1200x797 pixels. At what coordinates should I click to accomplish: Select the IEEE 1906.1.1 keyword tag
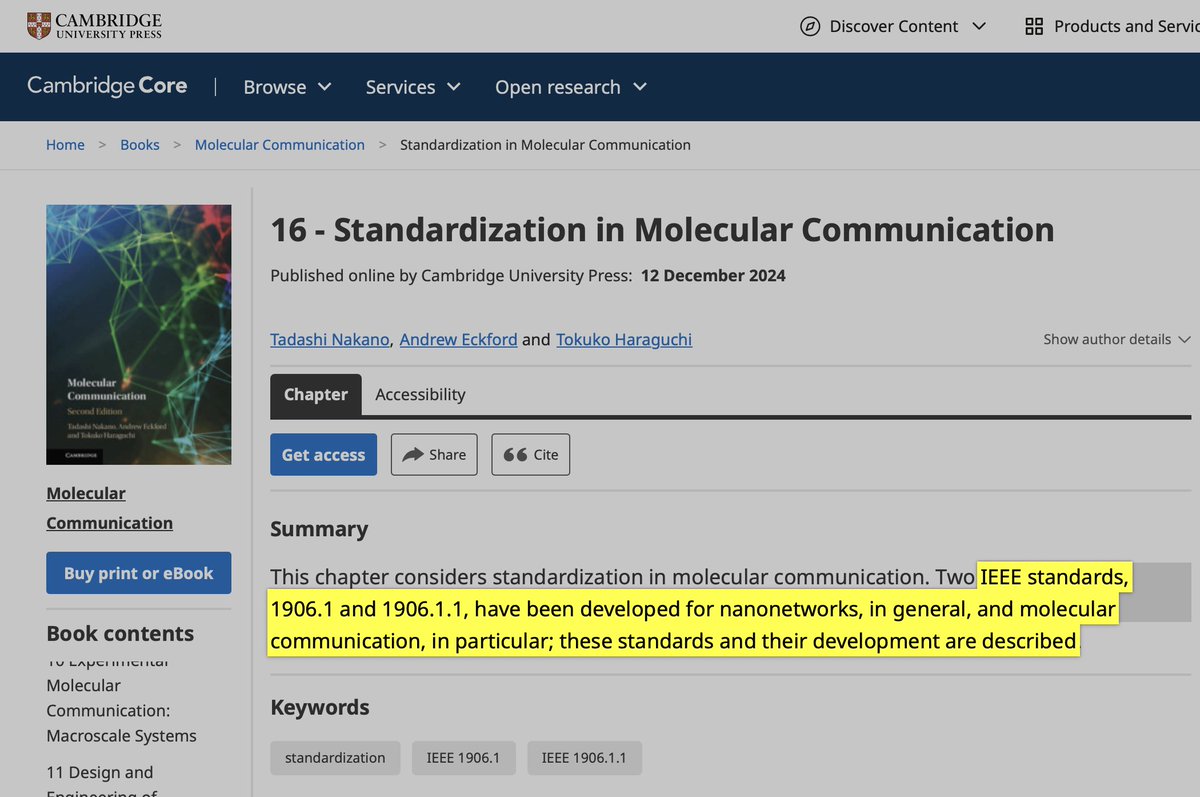pyautogui.click(x=584, y=758)
